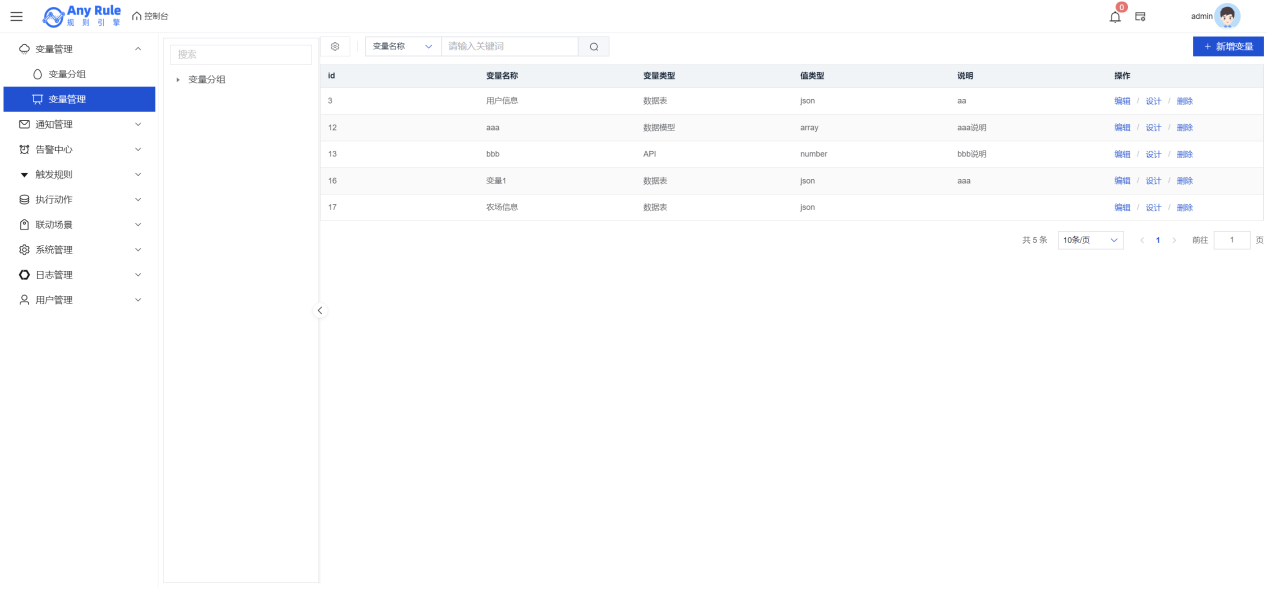Image resolution: width=1267 pixels, height=594 pixels.
Task: Click the admin avatar picture
Action: [1227, 16]
